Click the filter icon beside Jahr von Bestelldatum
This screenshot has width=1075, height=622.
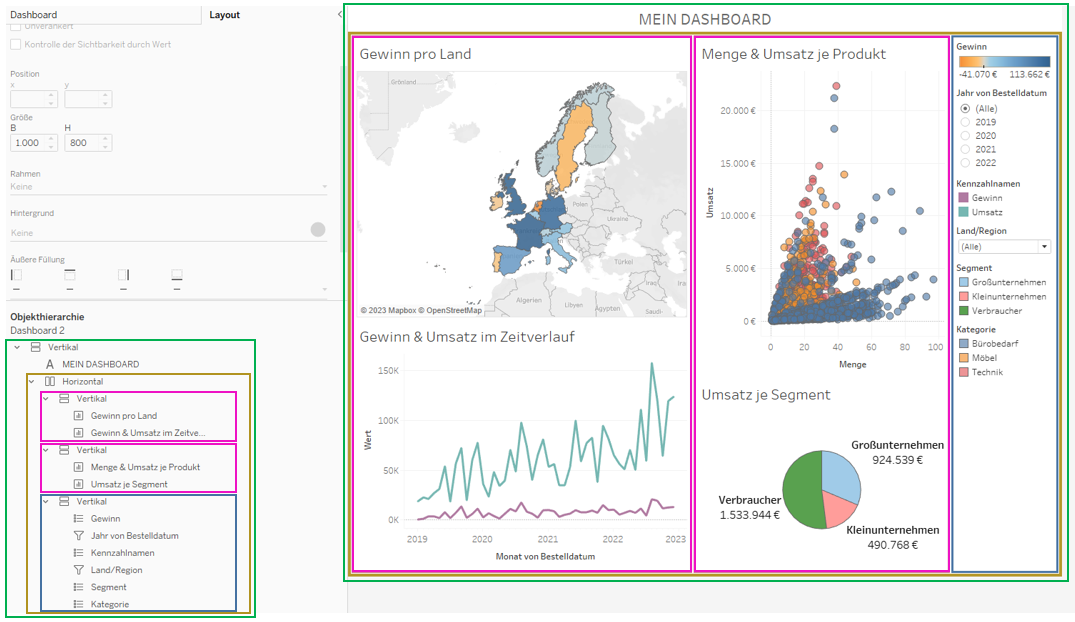click(78, 536)
